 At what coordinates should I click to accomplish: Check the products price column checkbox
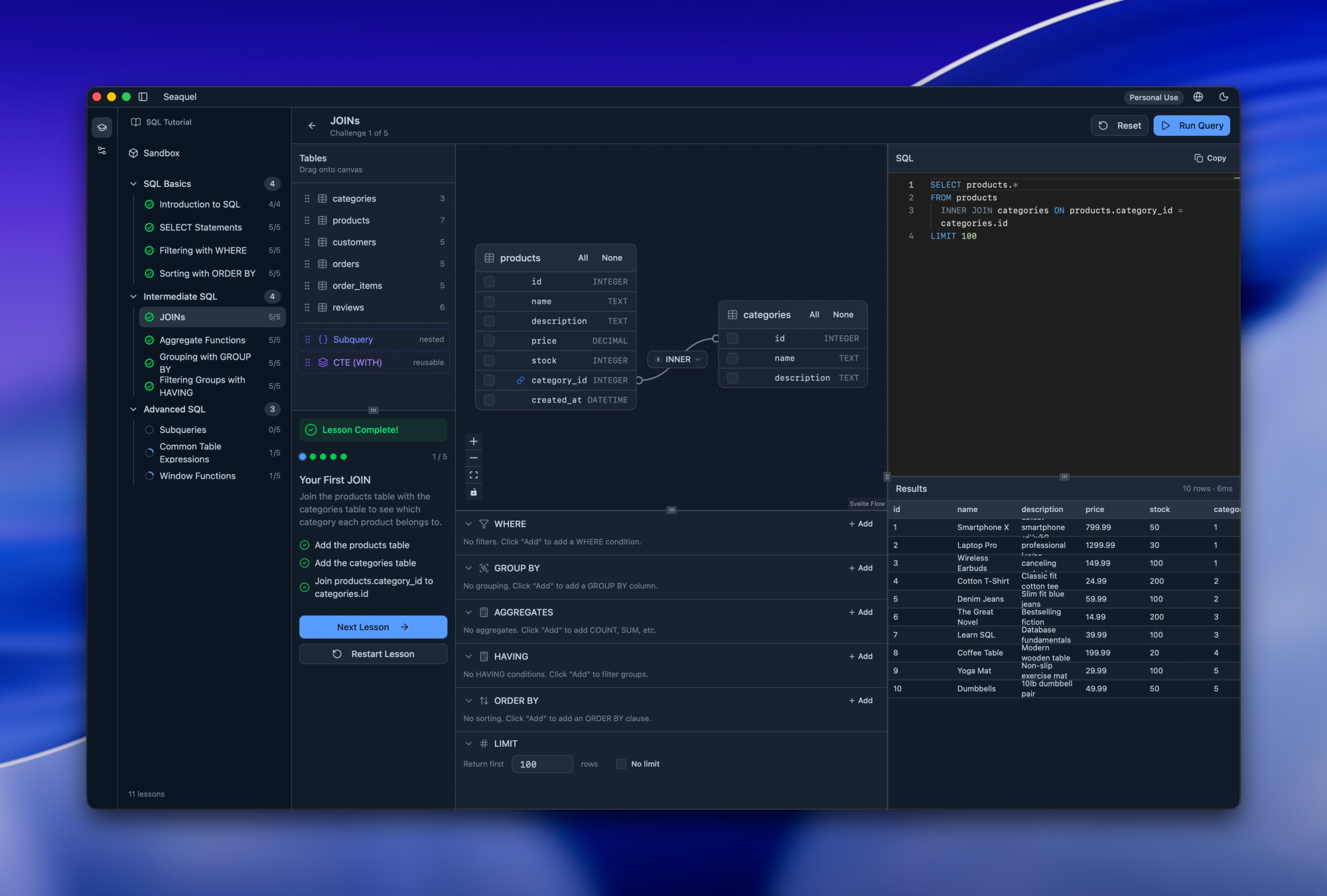[x=490, y=341]
